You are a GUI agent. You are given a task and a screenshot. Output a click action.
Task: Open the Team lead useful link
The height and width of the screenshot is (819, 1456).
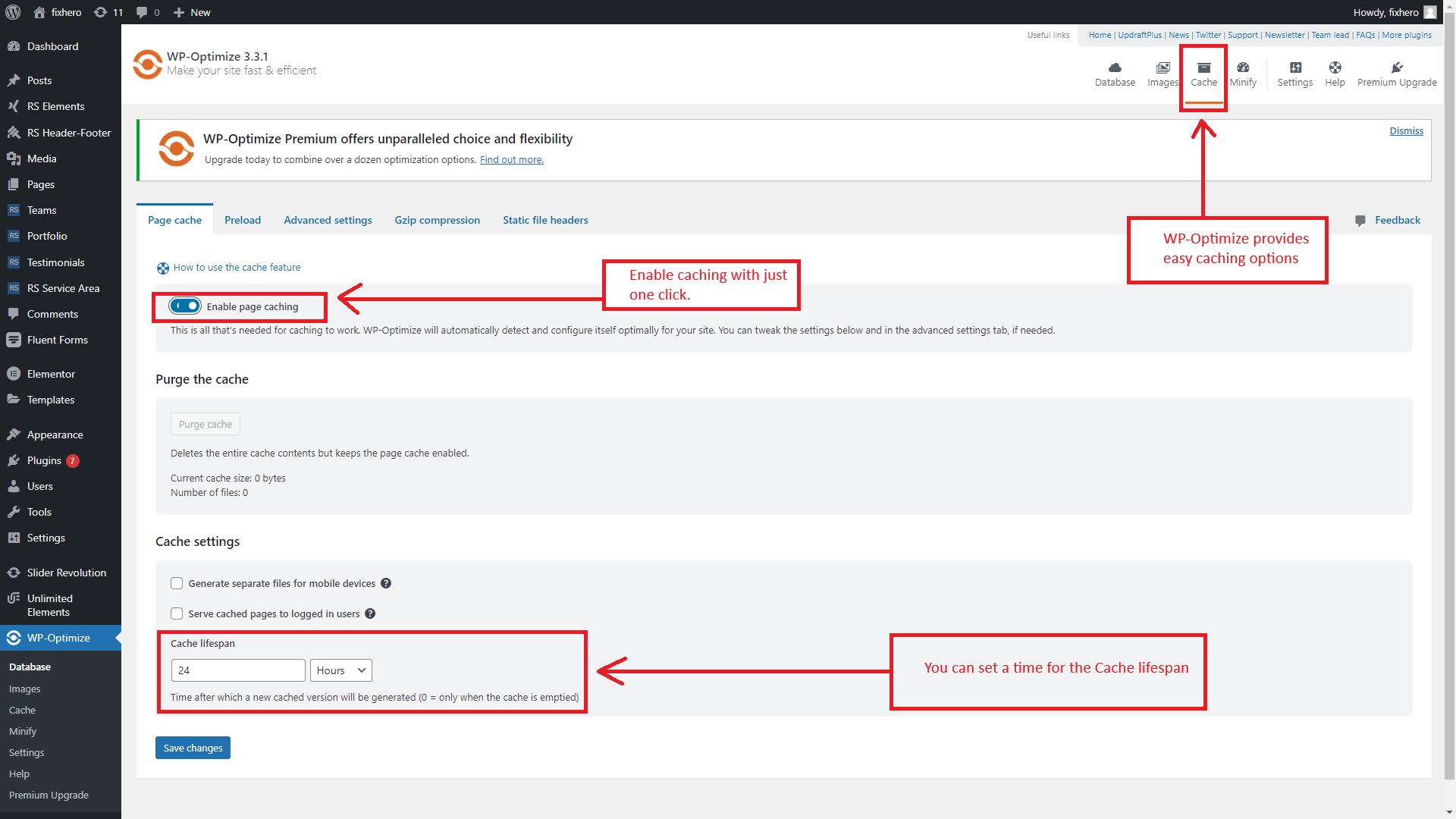pyautogui.click(x=1330, y=35)
